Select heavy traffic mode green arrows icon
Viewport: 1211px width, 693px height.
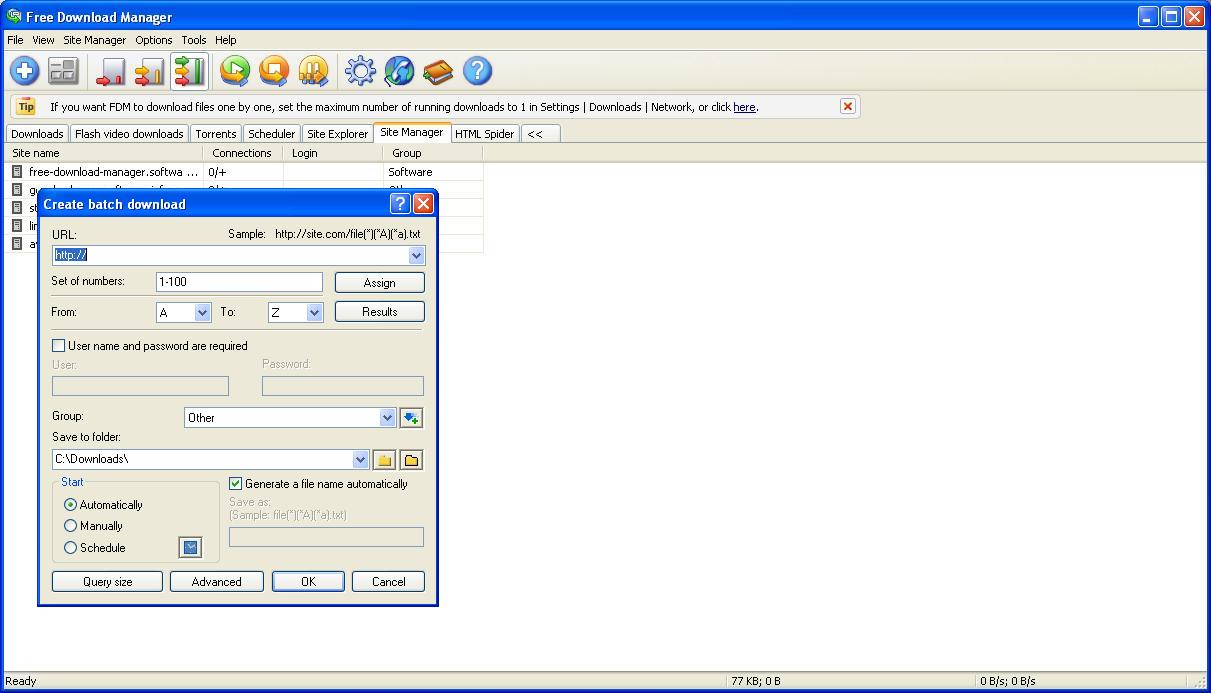pyautogui.click(x=189, y=70)
